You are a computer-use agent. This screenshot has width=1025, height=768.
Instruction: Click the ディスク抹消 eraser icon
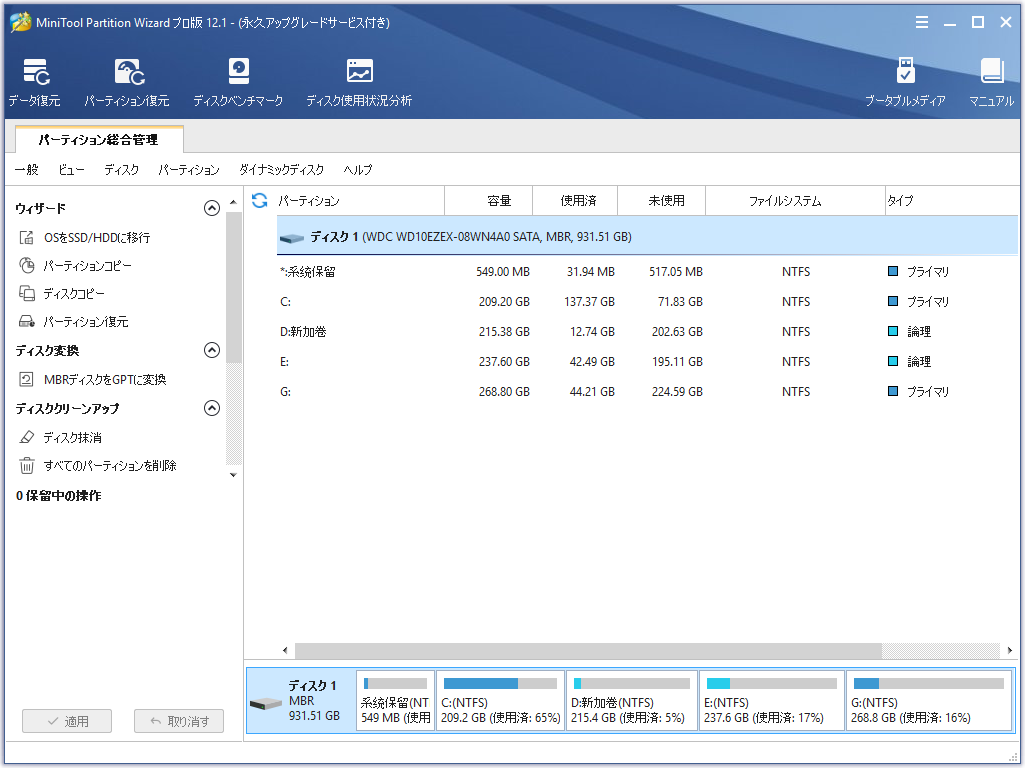click(x=27, y=437)
